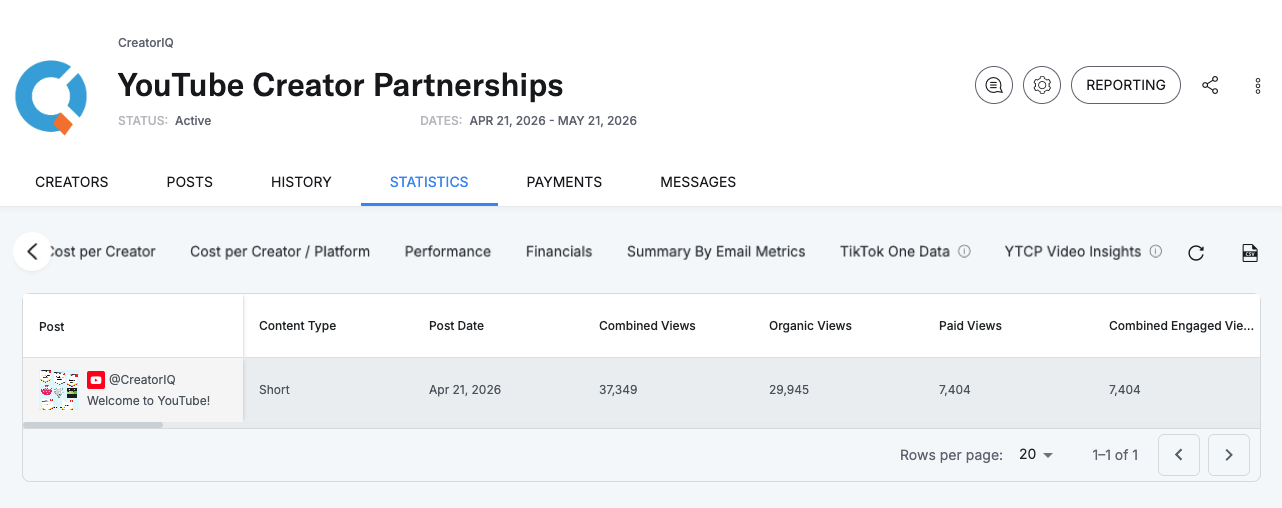Click the 29,945 organic views value
Image resolution: width=1282 pixels, height=508 pixels.
789,390
